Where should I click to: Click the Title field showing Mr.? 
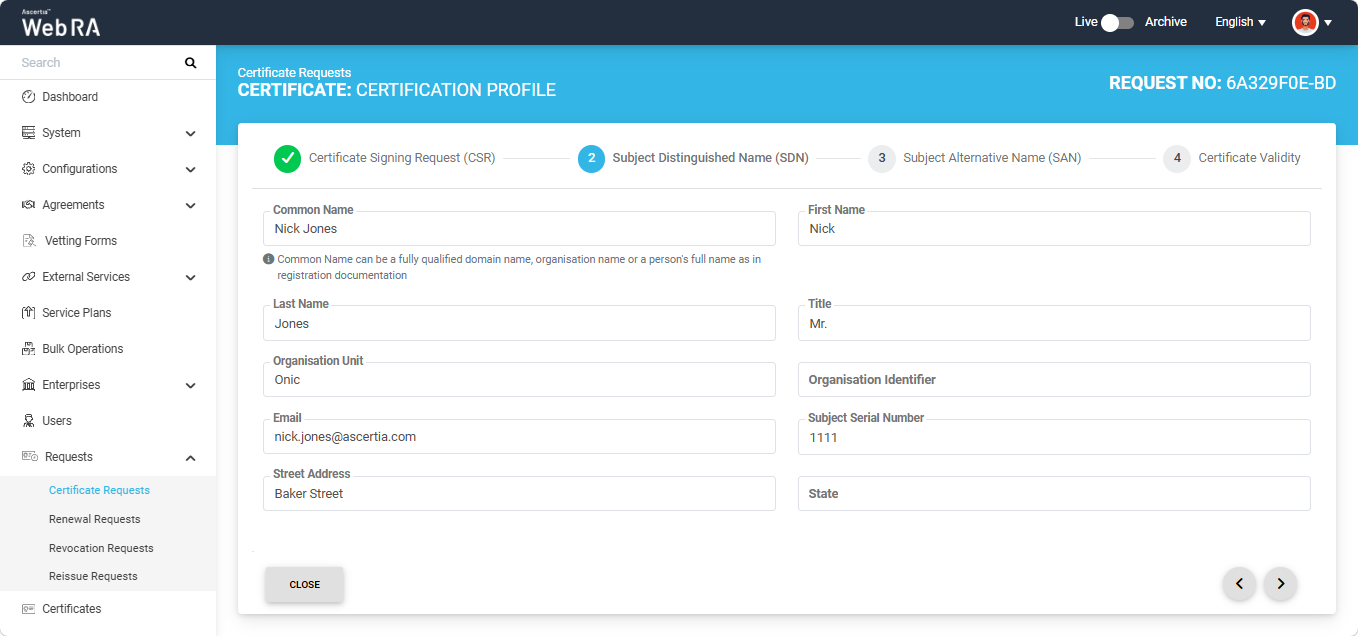click(1054, 323)
